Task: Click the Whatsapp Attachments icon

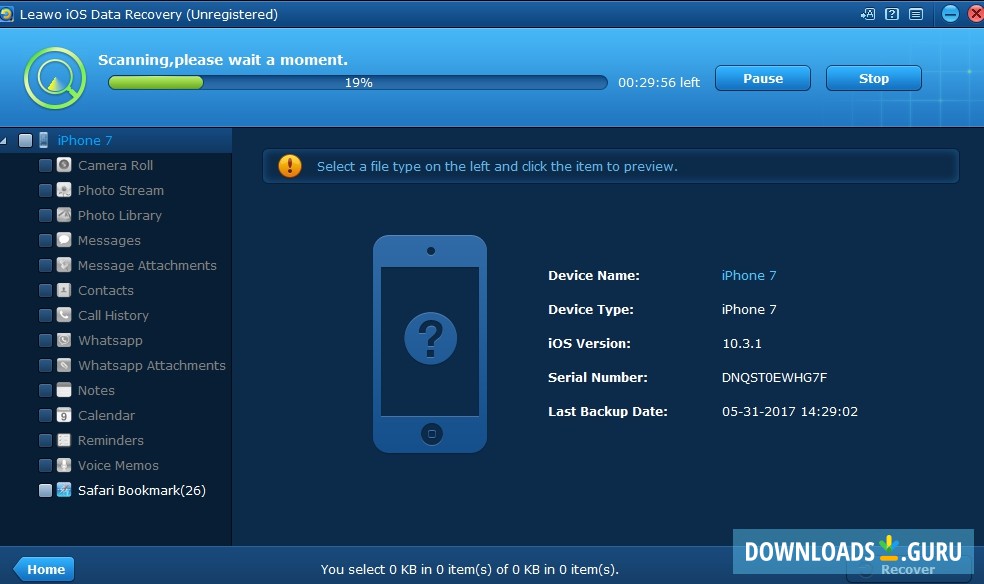Action: pyautogui.click(x=64, y=365)
